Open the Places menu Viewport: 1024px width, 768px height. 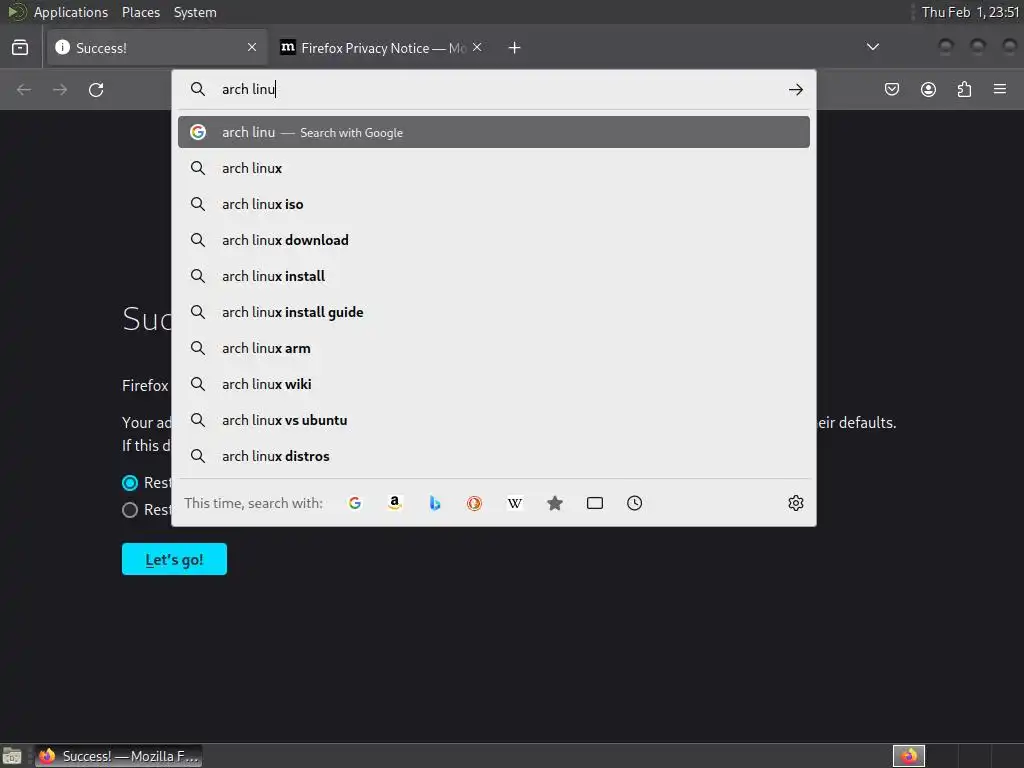[x=140, y=12]
